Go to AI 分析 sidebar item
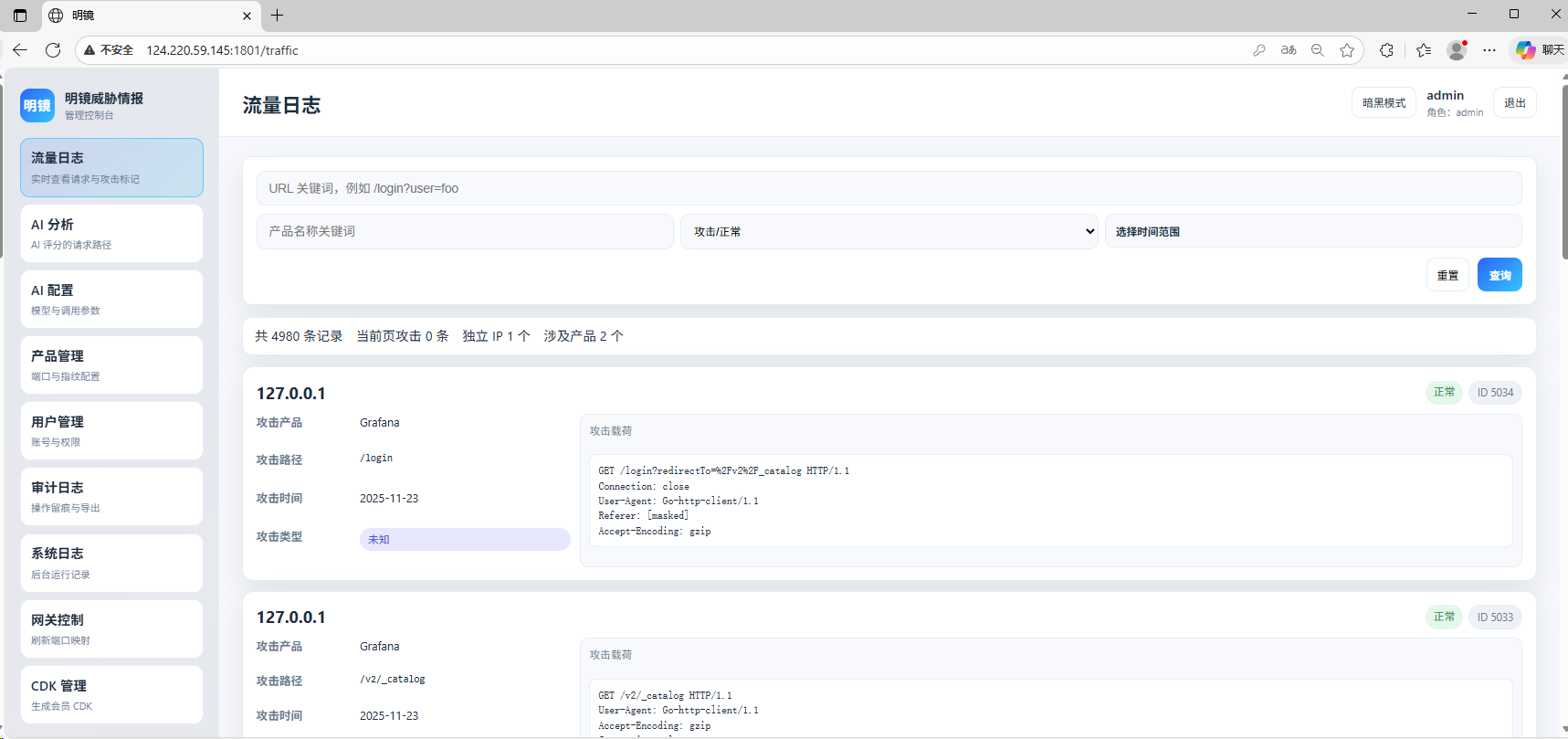Screen dimensions: 1568x739 [x=111, y=233]
